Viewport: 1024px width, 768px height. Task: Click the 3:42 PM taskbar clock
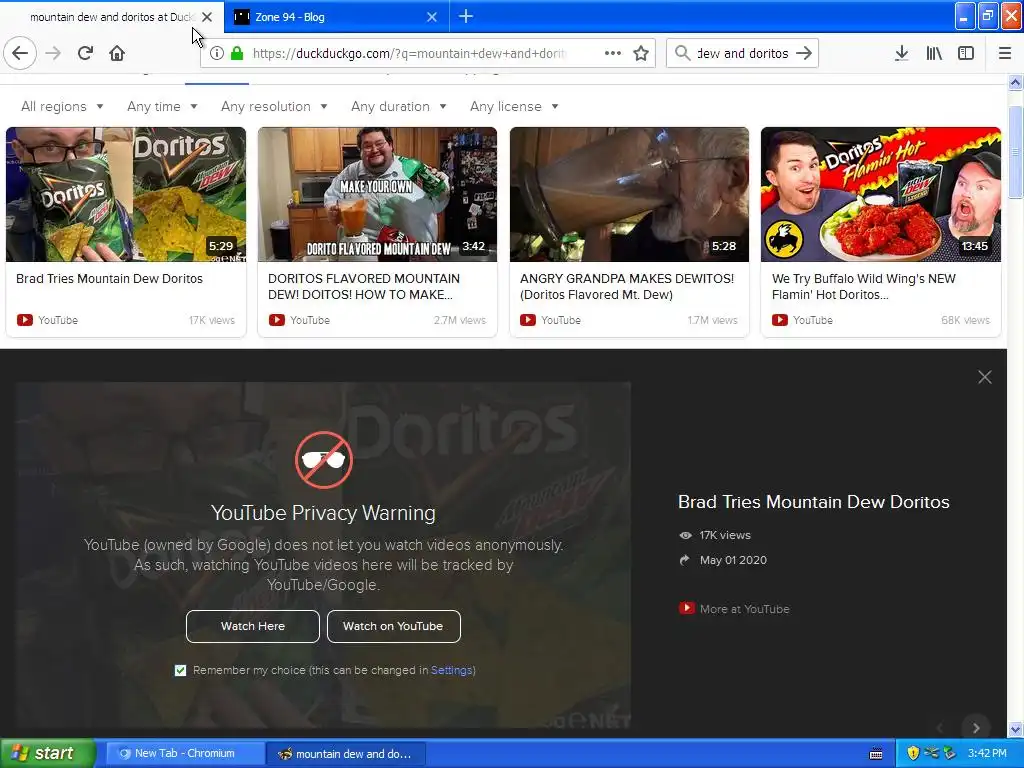coord(987,753)
